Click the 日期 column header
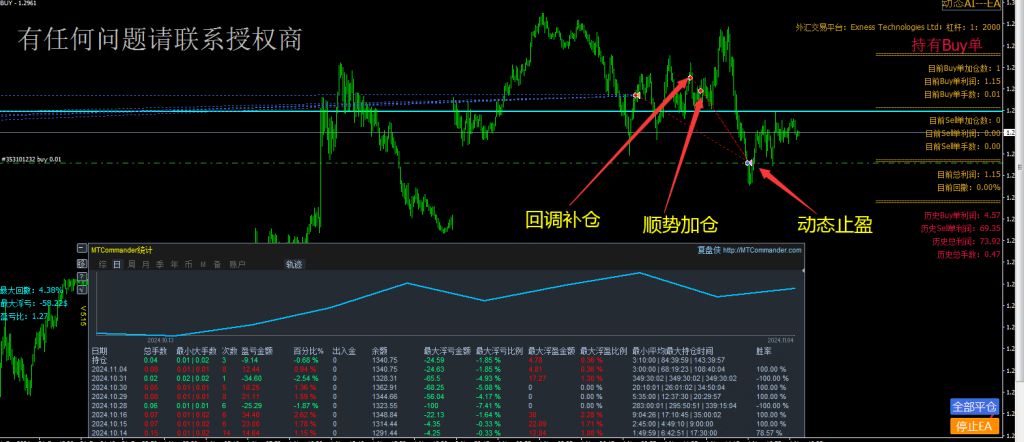 99,351
